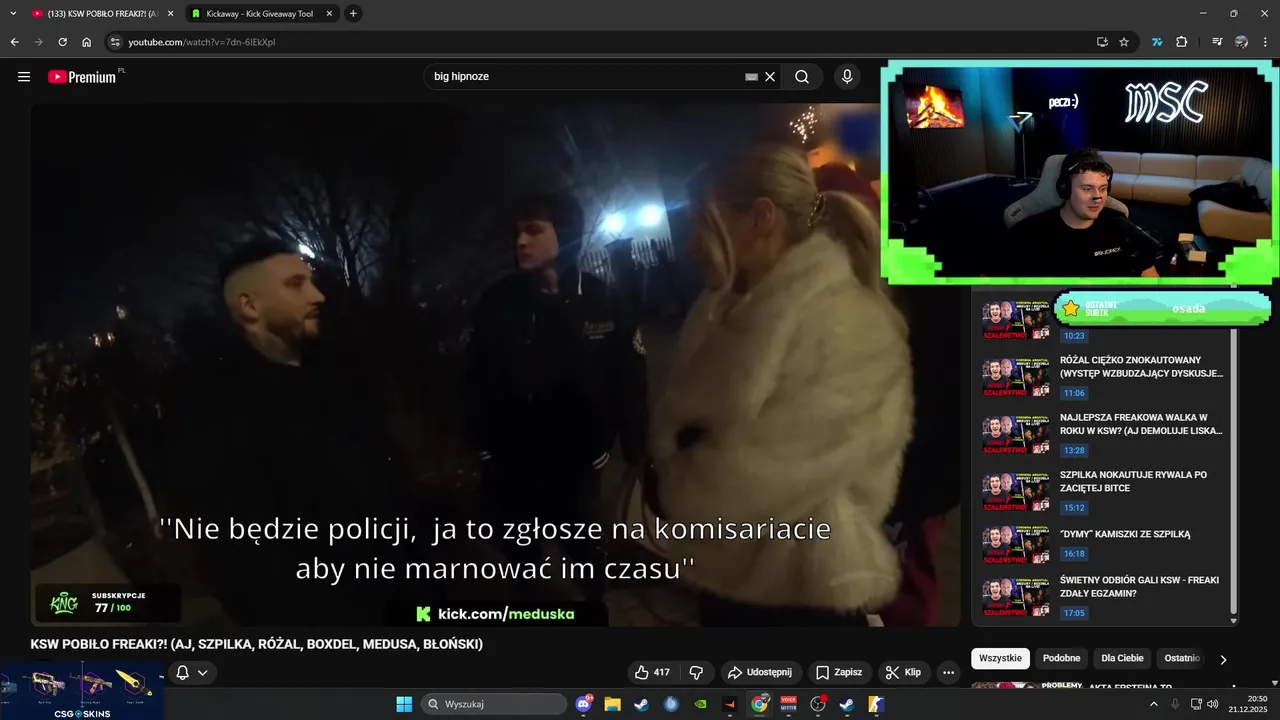Click Zapisz to save the video
This screenshot has width=1280, height=720.
(838, 673)
